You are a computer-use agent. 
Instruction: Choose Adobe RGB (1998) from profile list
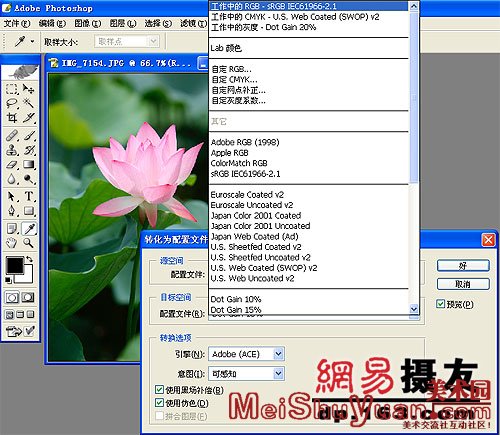pyautogui.click(x=245, y=142)
